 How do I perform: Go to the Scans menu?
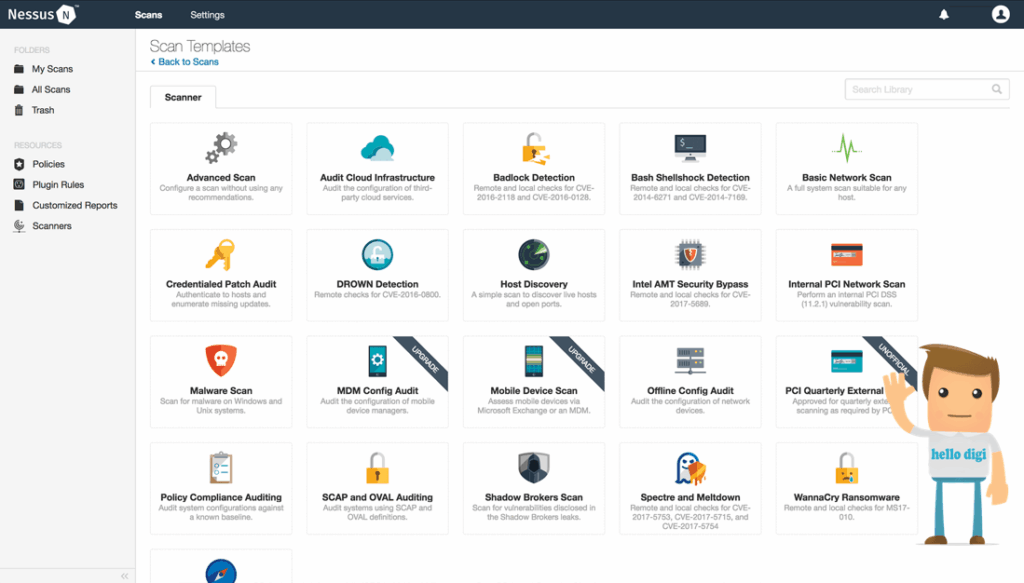click(148, 14)
